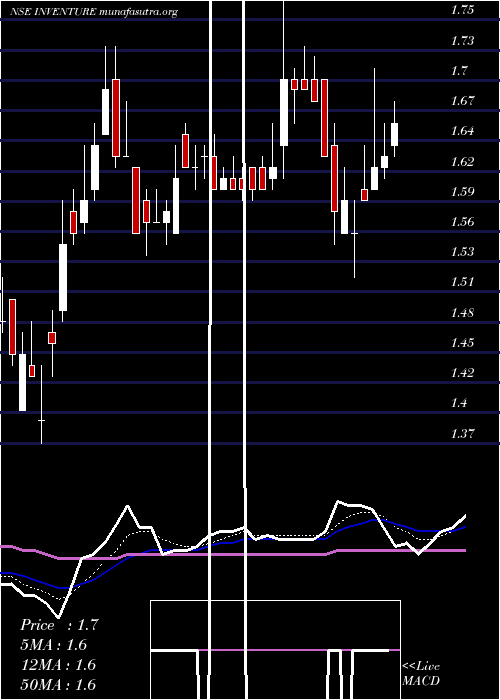Click the '<<Live MACD' label
The height and width of the screenshot is (700, 500).
[x=421, y=674]
